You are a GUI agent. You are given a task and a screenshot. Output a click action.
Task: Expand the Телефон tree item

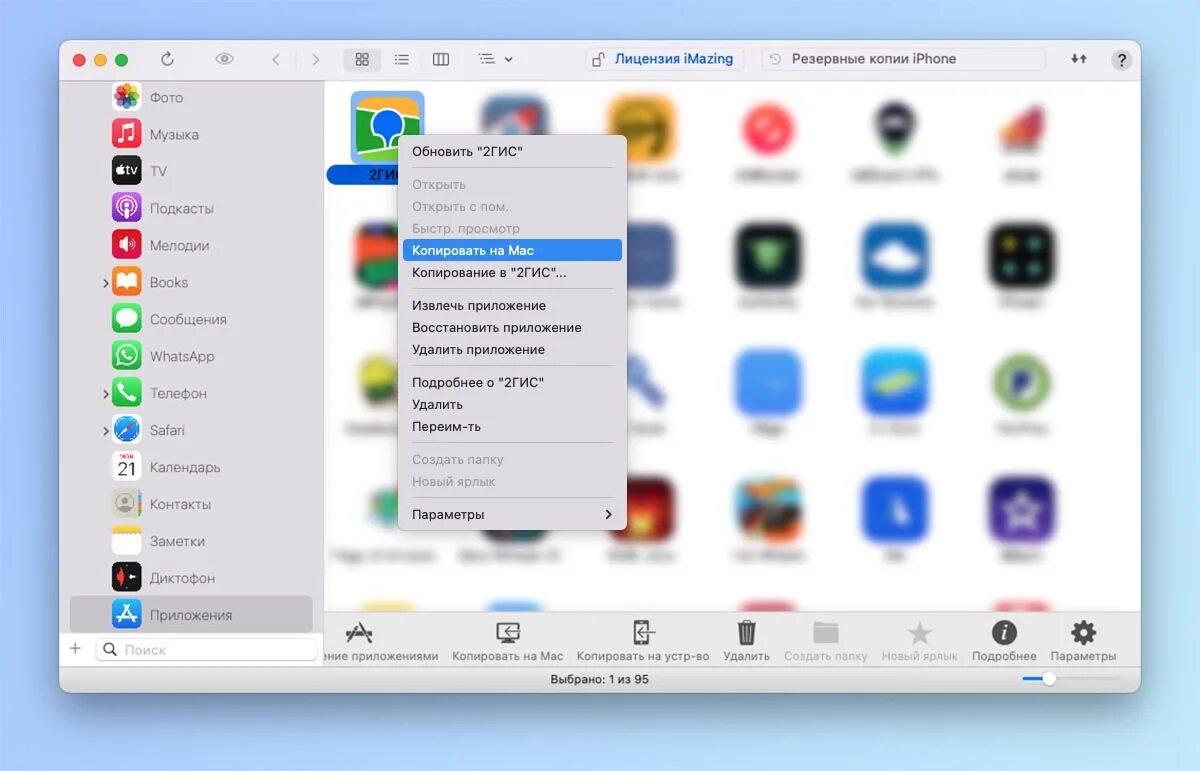(x=105, y=394)
